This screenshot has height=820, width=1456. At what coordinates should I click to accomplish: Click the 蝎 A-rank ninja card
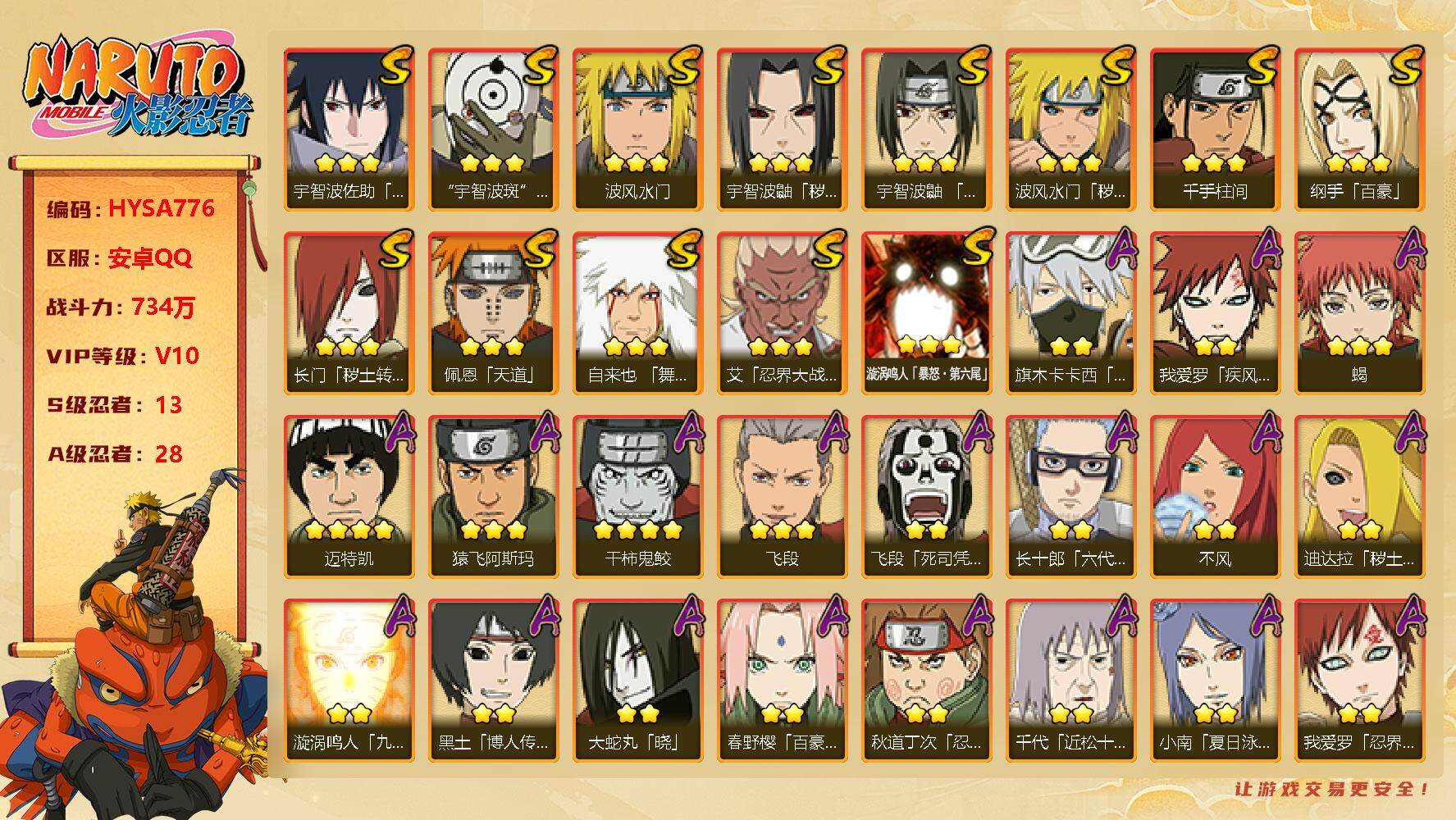pyautogui.click(x=1359, y=313)
